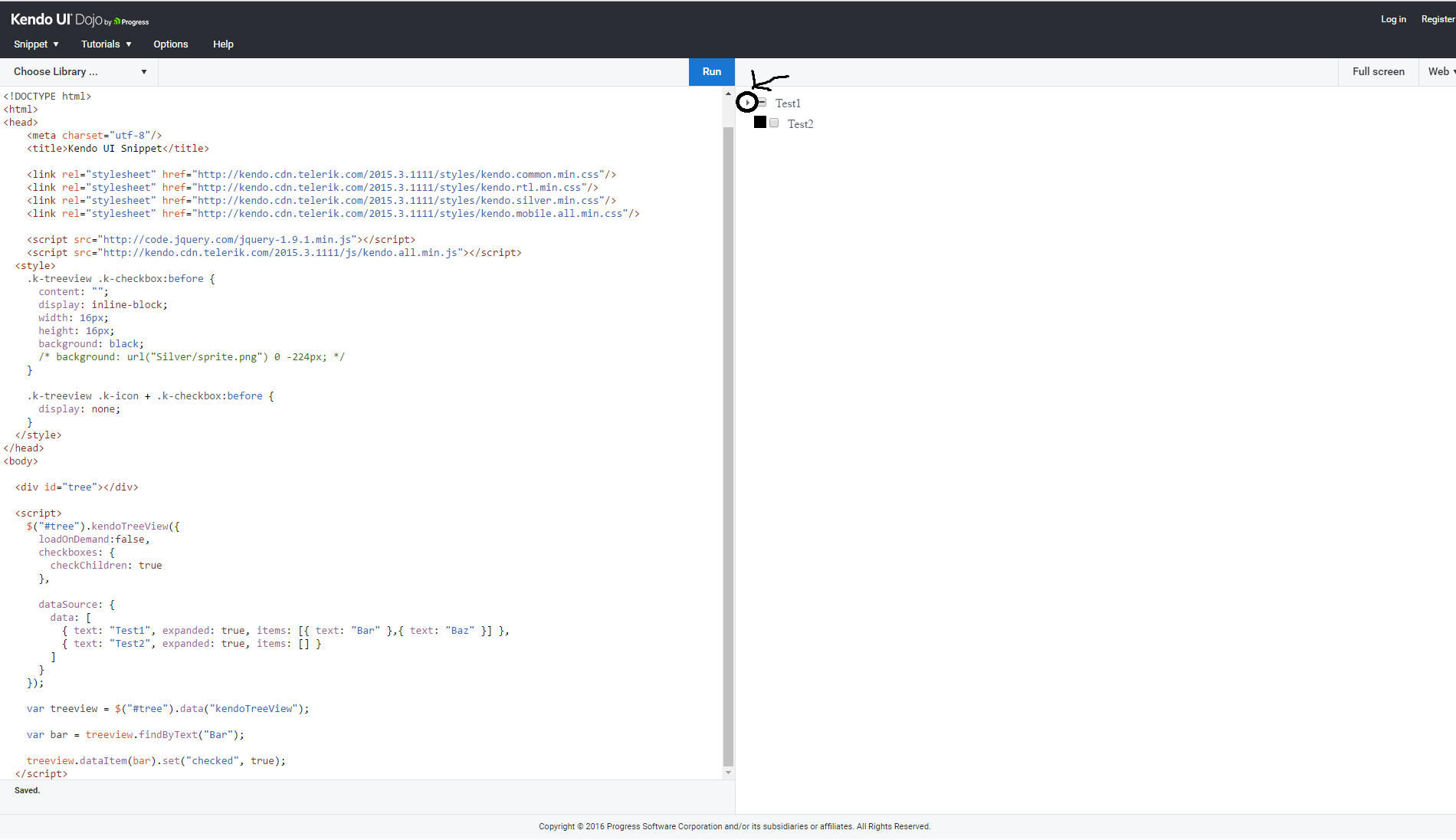Click the kendo.rtl.min.css stylesheet link line
The height and width of the screenshot is (840, 1456).
pos(313,188)
